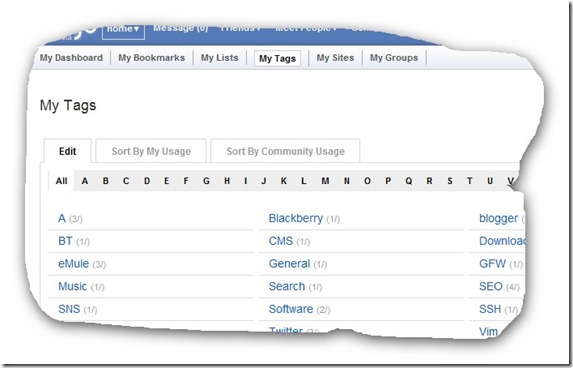
Task: Filter tags by letter F
Action: click(x=186, y=181)
